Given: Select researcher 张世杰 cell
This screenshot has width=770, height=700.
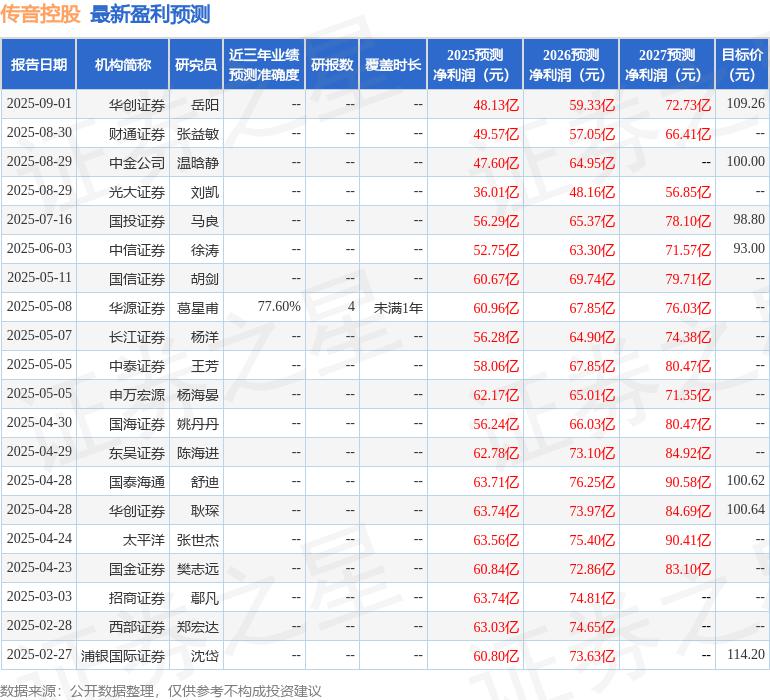Looking at the screenshot, I should 198,539.
